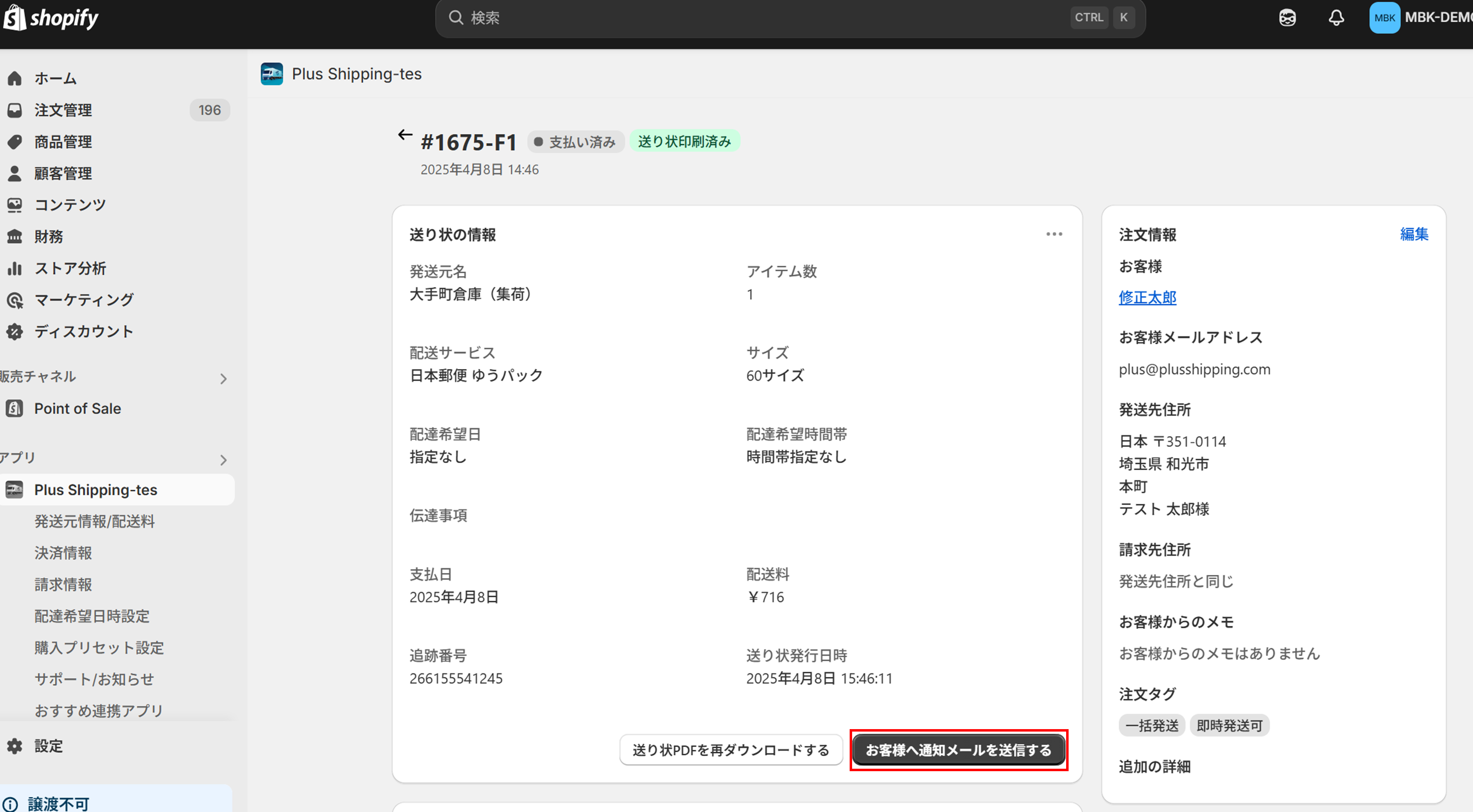The width and height of the screenshot is (1473, 812).
Task: Click the Sidekick assistant face icon
Action: click(1287, 18)
